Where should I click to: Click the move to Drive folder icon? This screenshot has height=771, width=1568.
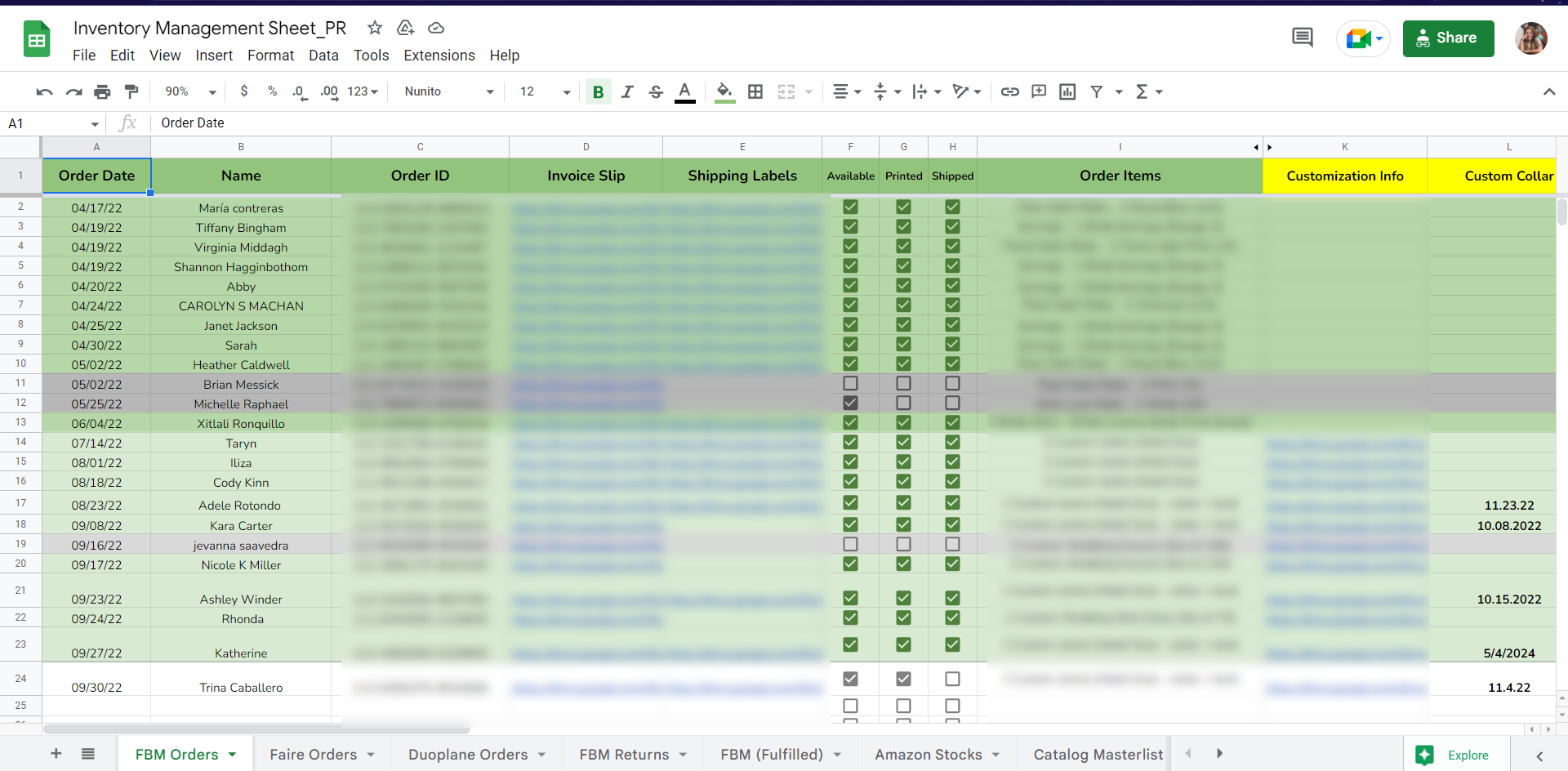coord(406,28)
